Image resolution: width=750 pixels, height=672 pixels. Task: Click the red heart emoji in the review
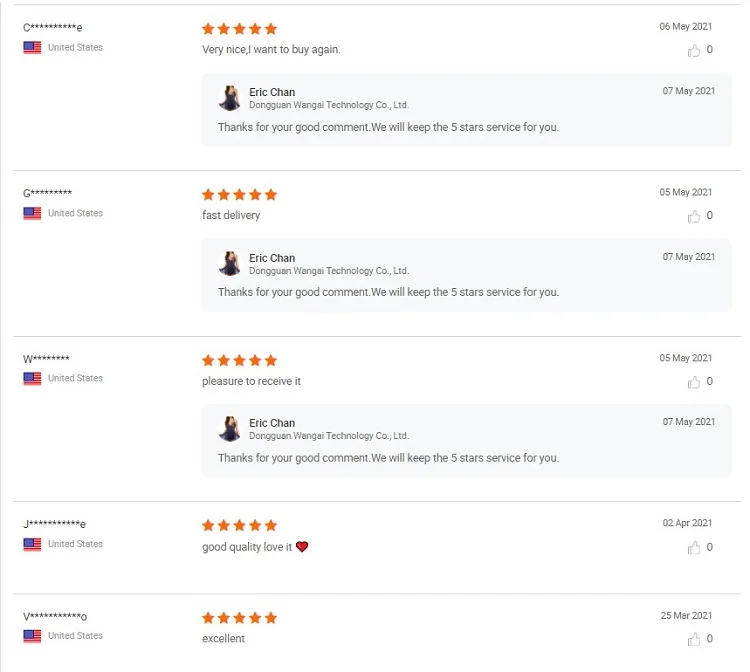point(302,547)
